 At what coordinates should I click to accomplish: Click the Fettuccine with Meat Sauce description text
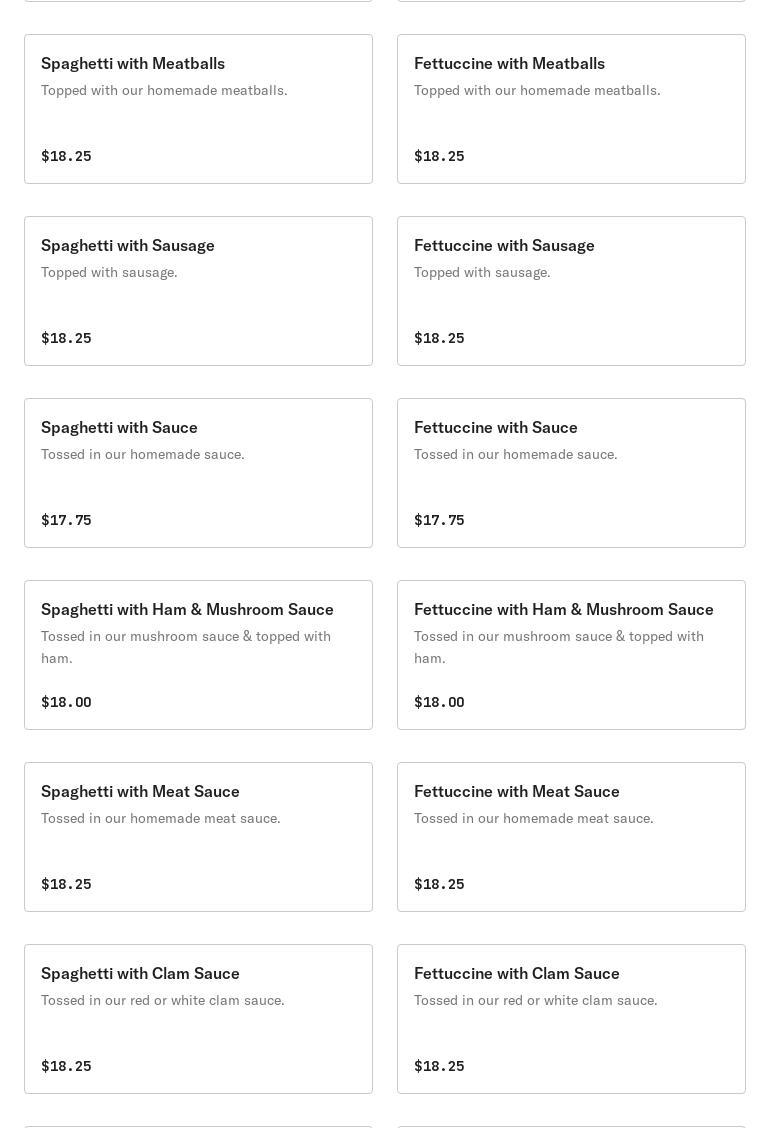tap(534, 818)
